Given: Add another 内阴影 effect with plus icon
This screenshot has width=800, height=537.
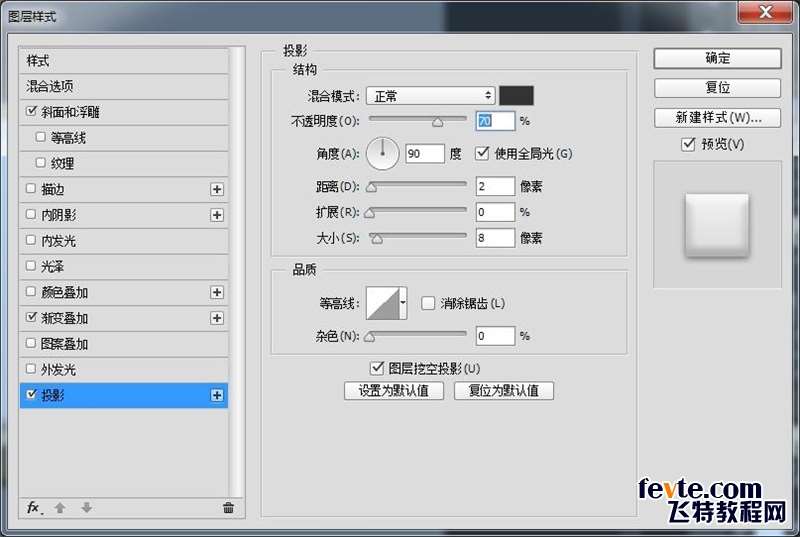Looking at the screenshot, I should pos(217,215).
